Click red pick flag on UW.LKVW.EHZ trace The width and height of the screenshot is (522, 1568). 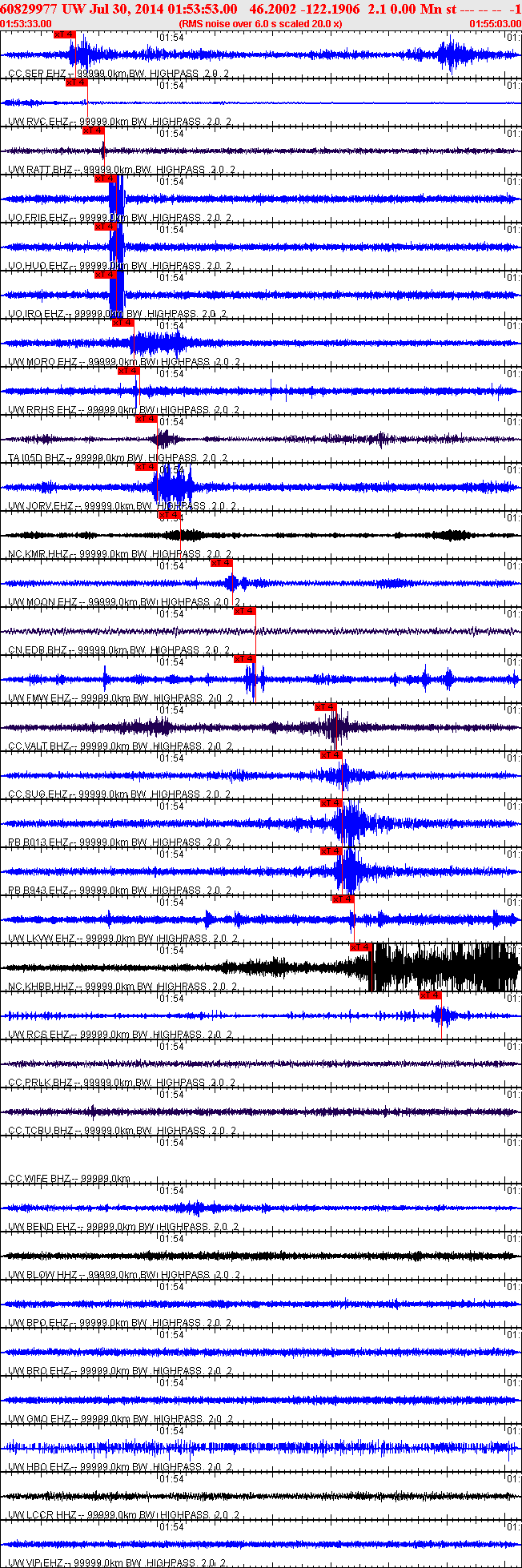click(343, 899)
